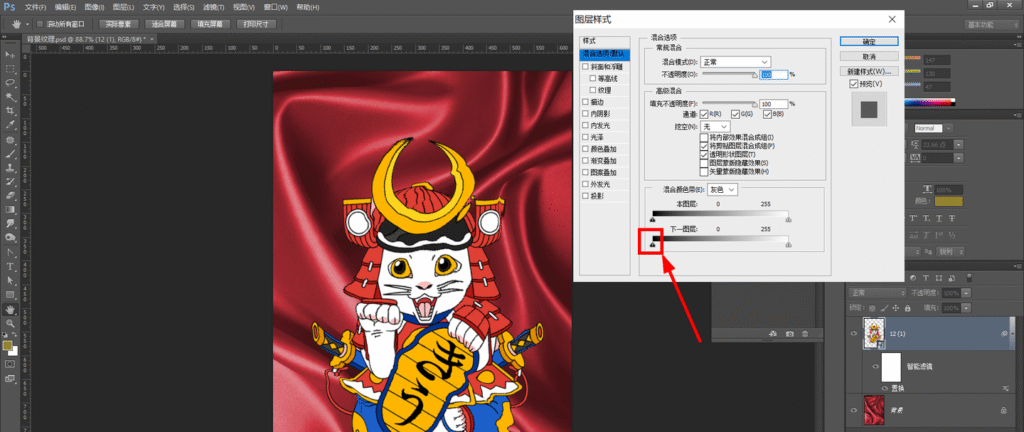1024x432 pixels.
Task: Click the lock icon on background layer
Action: (x=1002, y=410)
